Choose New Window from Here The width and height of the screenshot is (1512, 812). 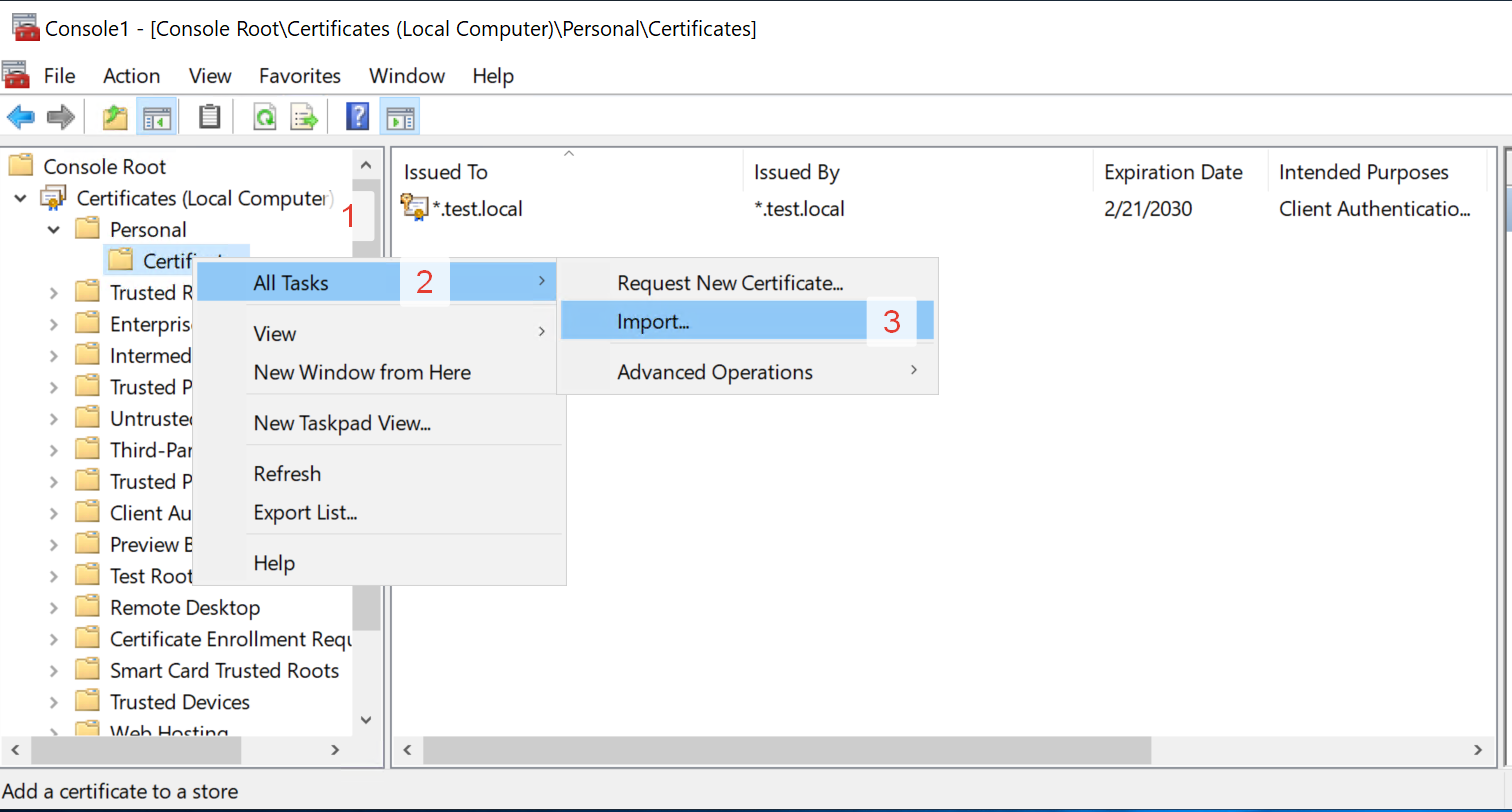coord(379,372)
